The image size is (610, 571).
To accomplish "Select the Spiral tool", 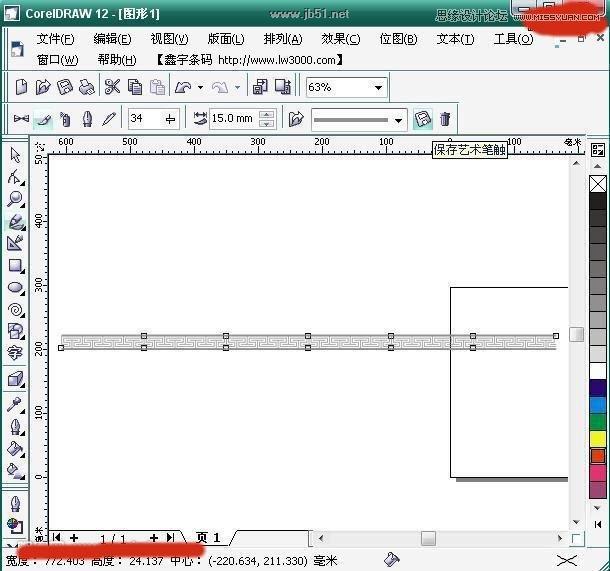I will (x=16, y=310).
